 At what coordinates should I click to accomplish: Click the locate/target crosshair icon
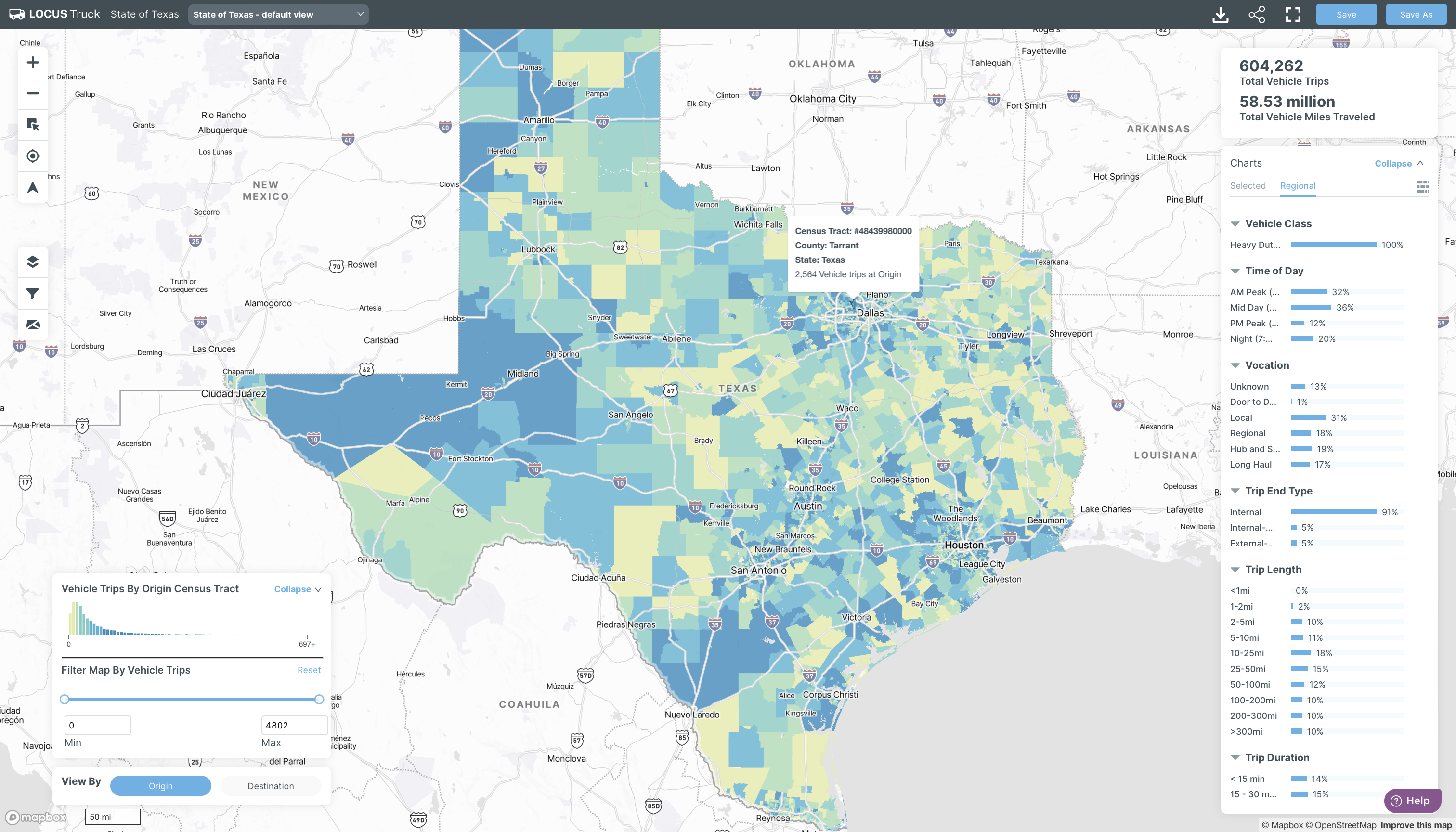33,156
